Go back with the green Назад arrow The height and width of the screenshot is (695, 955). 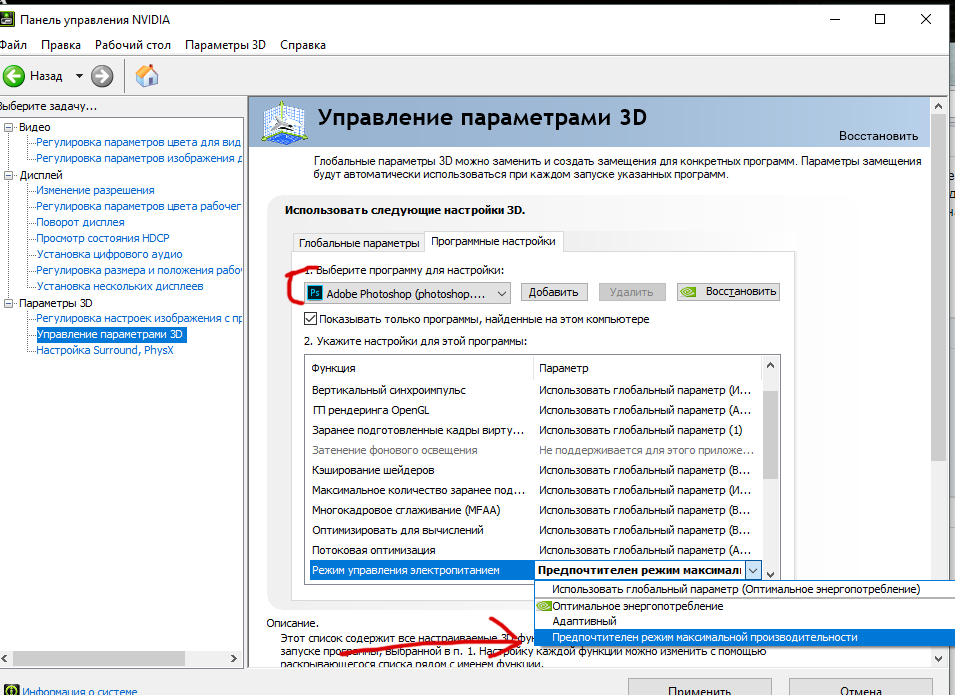point(14,76)
